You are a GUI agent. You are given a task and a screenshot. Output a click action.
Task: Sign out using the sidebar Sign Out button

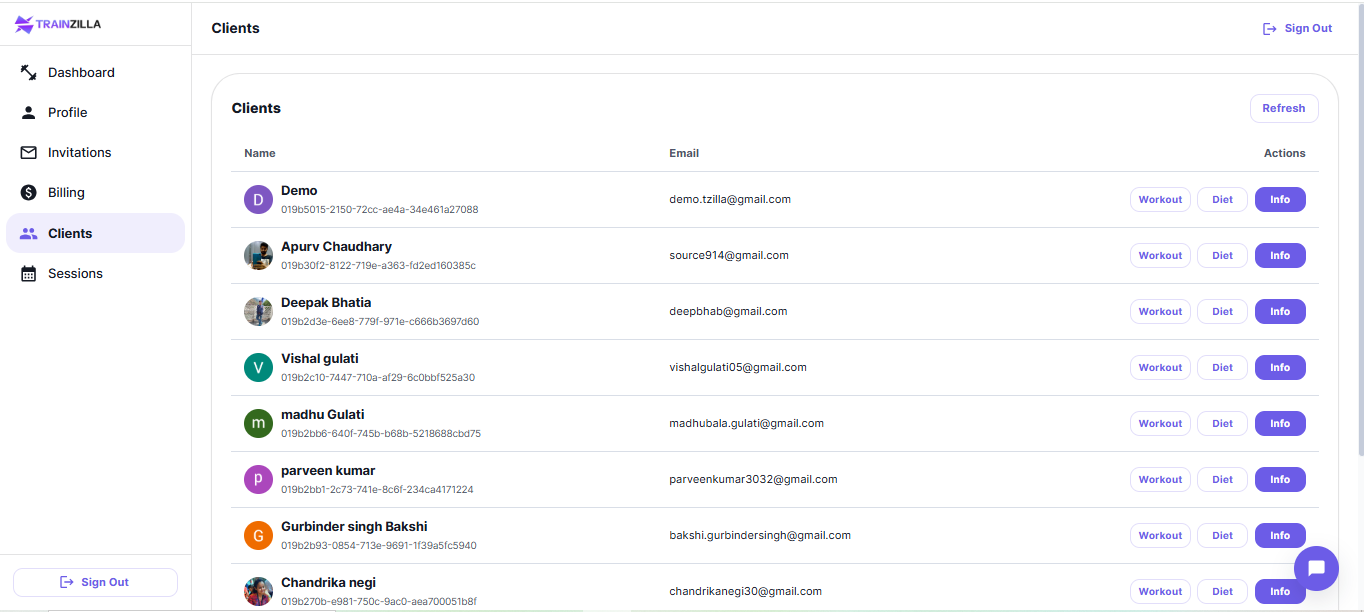(95, 582)
